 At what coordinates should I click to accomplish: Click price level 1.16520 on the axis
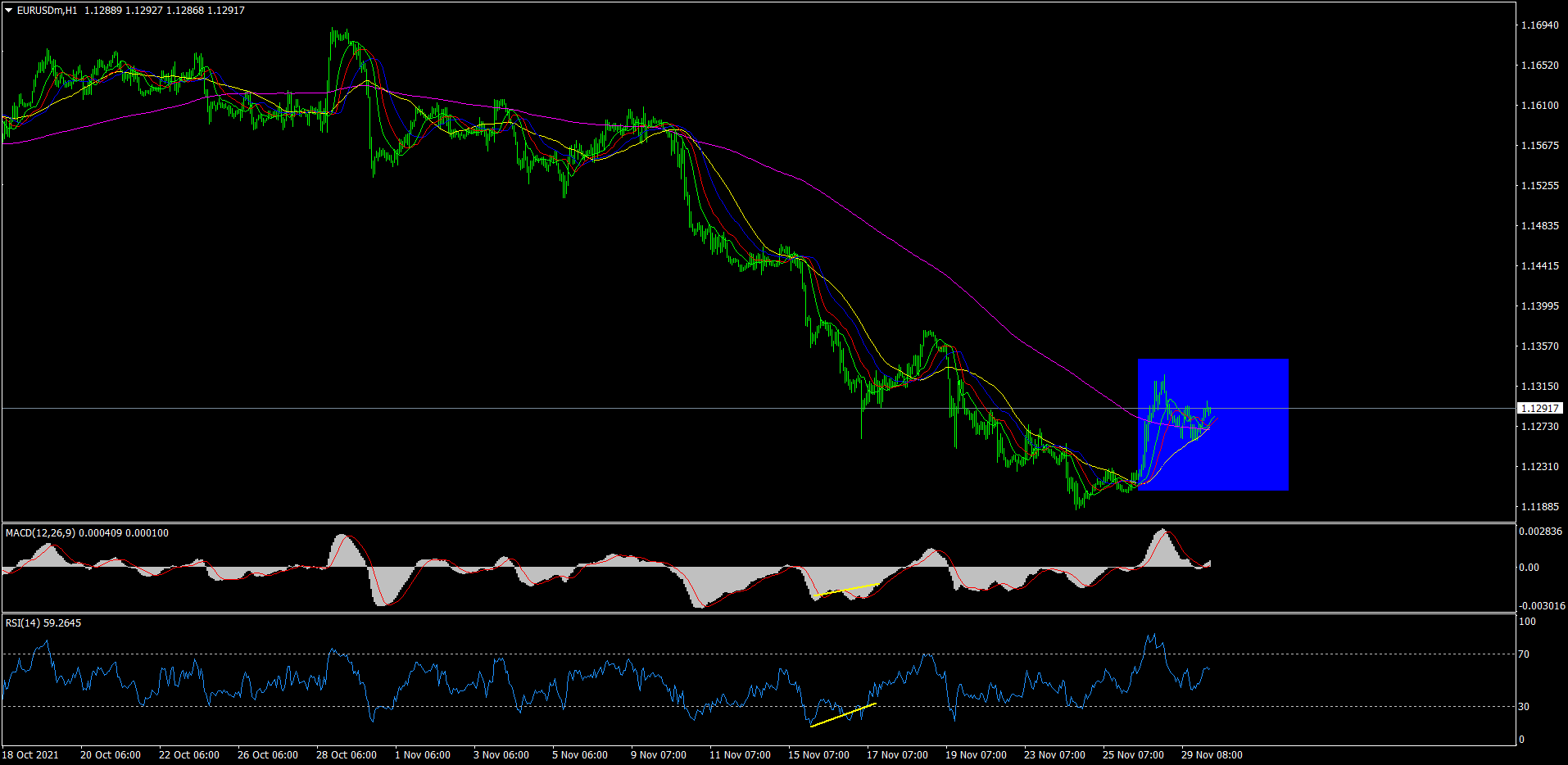click(1539, 66)
